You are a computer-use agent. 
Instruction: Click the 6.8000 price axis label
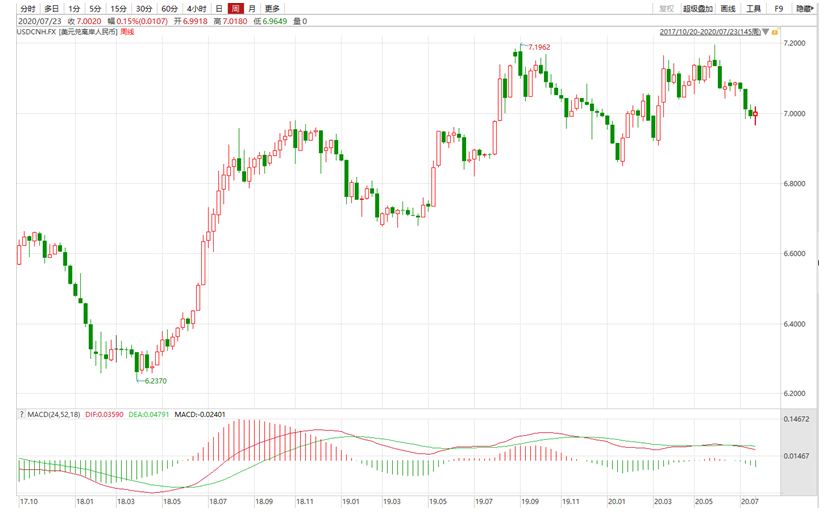794,183
